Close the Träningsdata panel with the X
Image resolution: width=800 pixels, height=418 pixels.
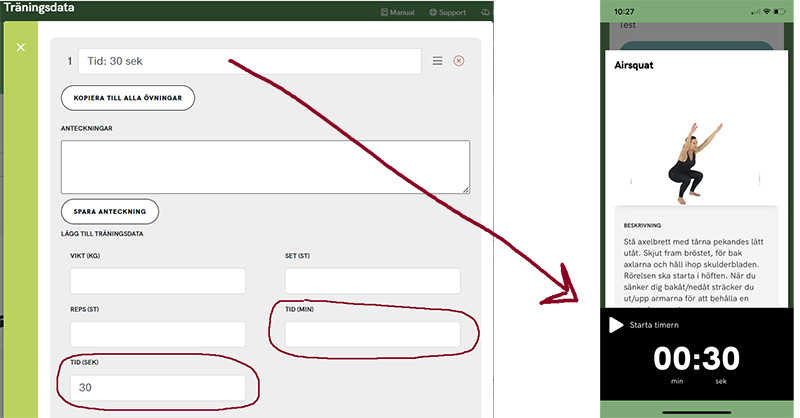[21, 47]
